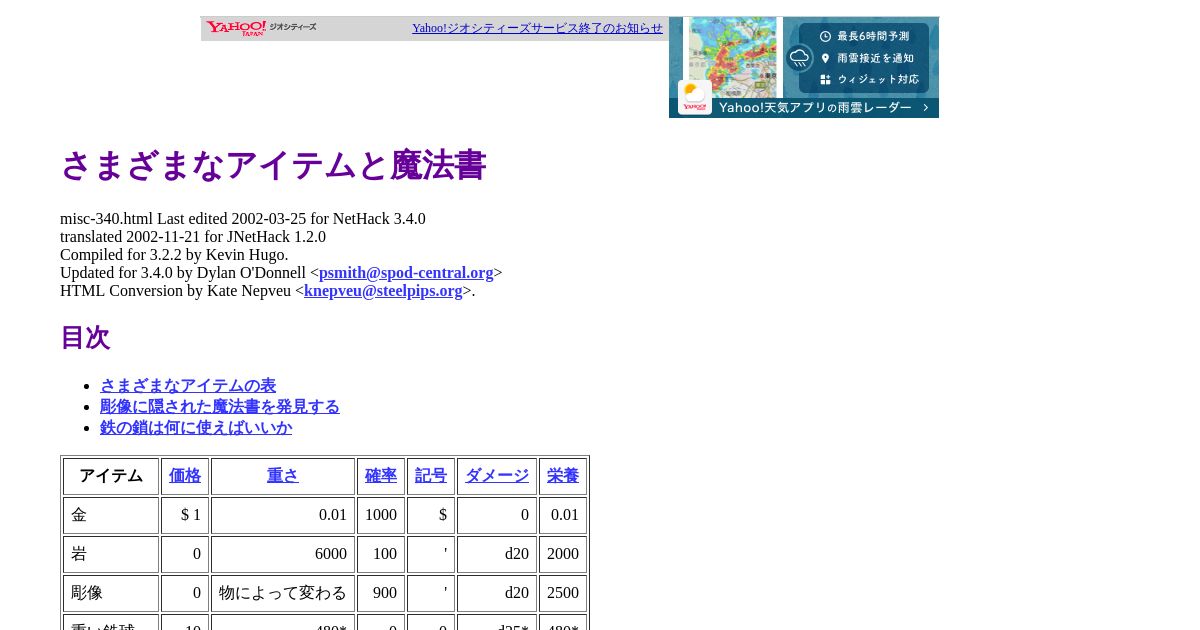Open the ダメージ column header link
Image resolution: width=1200 pixels, height=630 pixels.
(x=497, y=476)
